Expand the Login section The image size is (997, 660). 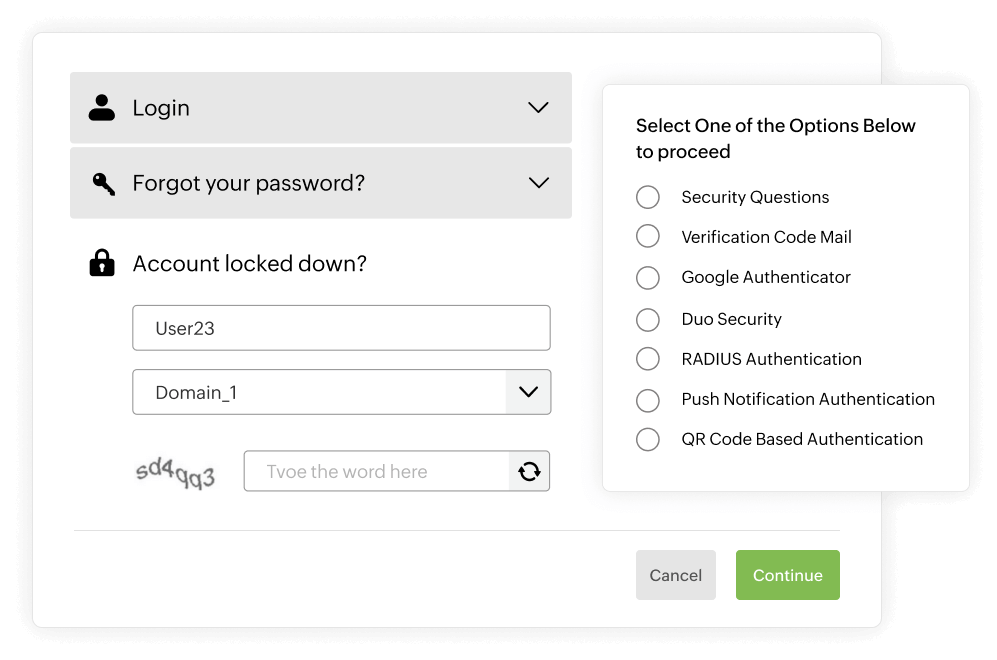(320, 107)
